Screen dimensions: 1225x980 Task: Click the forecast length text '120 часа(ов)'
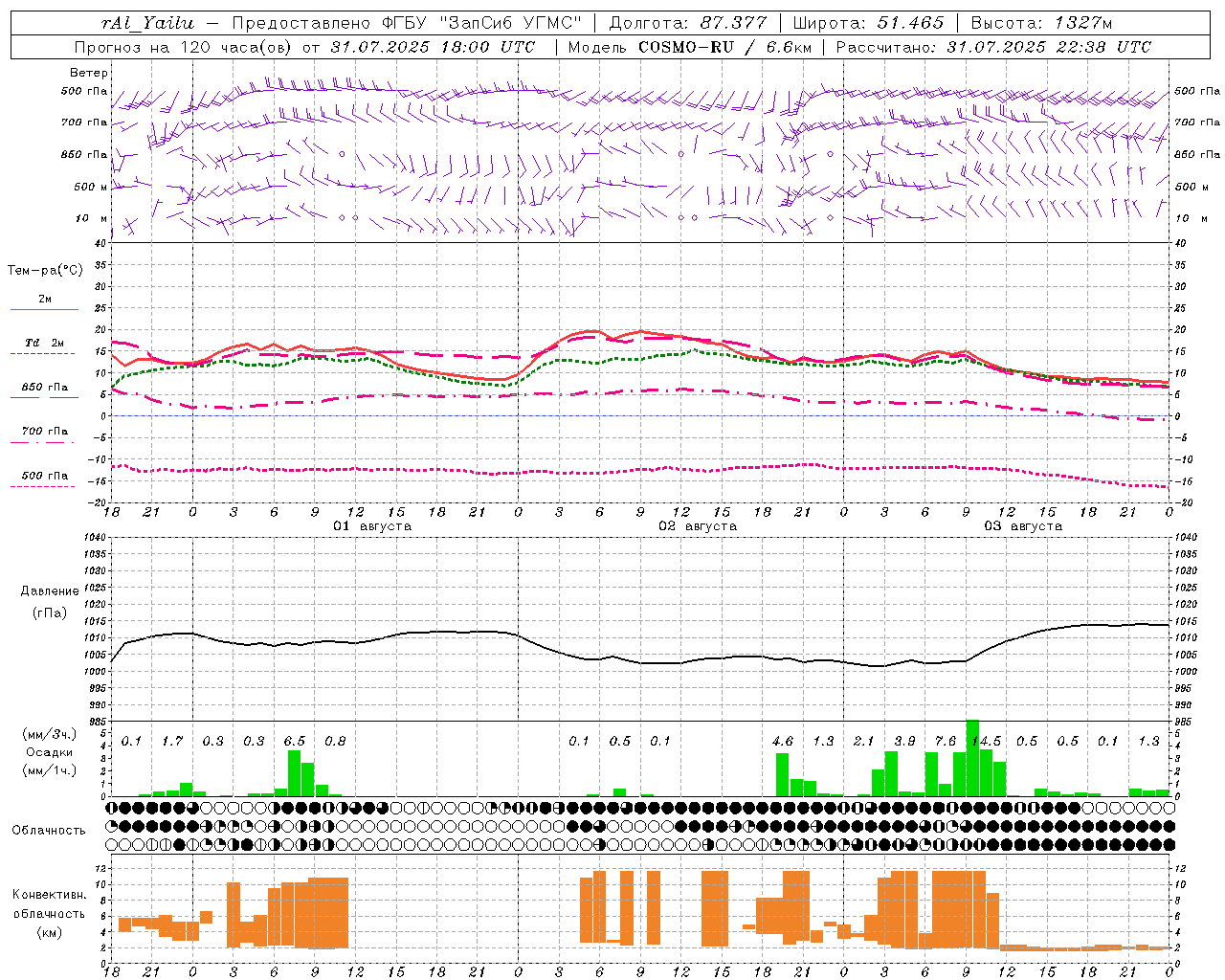tap(235, 47)
